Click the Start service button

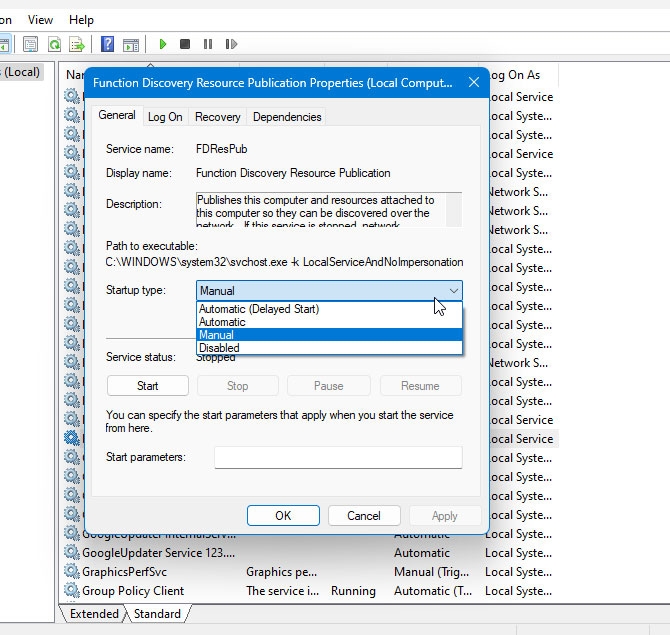147,386
